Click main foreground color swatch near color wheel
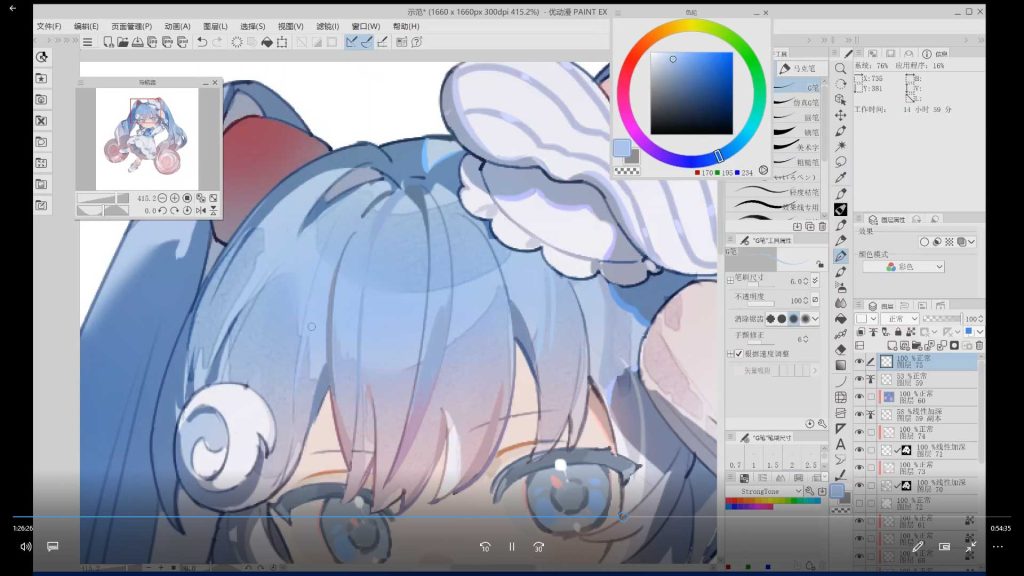This screenshot has height=576, width=1024. click(x=622, y=148)
